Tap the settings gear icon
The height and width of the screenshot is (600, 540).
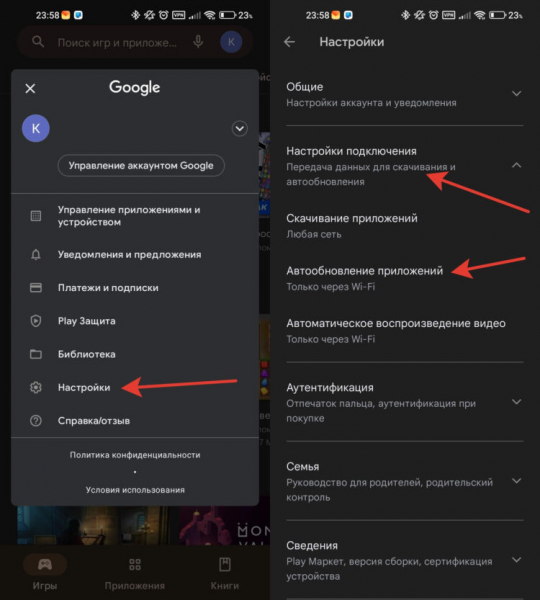(x=36, y=387)
